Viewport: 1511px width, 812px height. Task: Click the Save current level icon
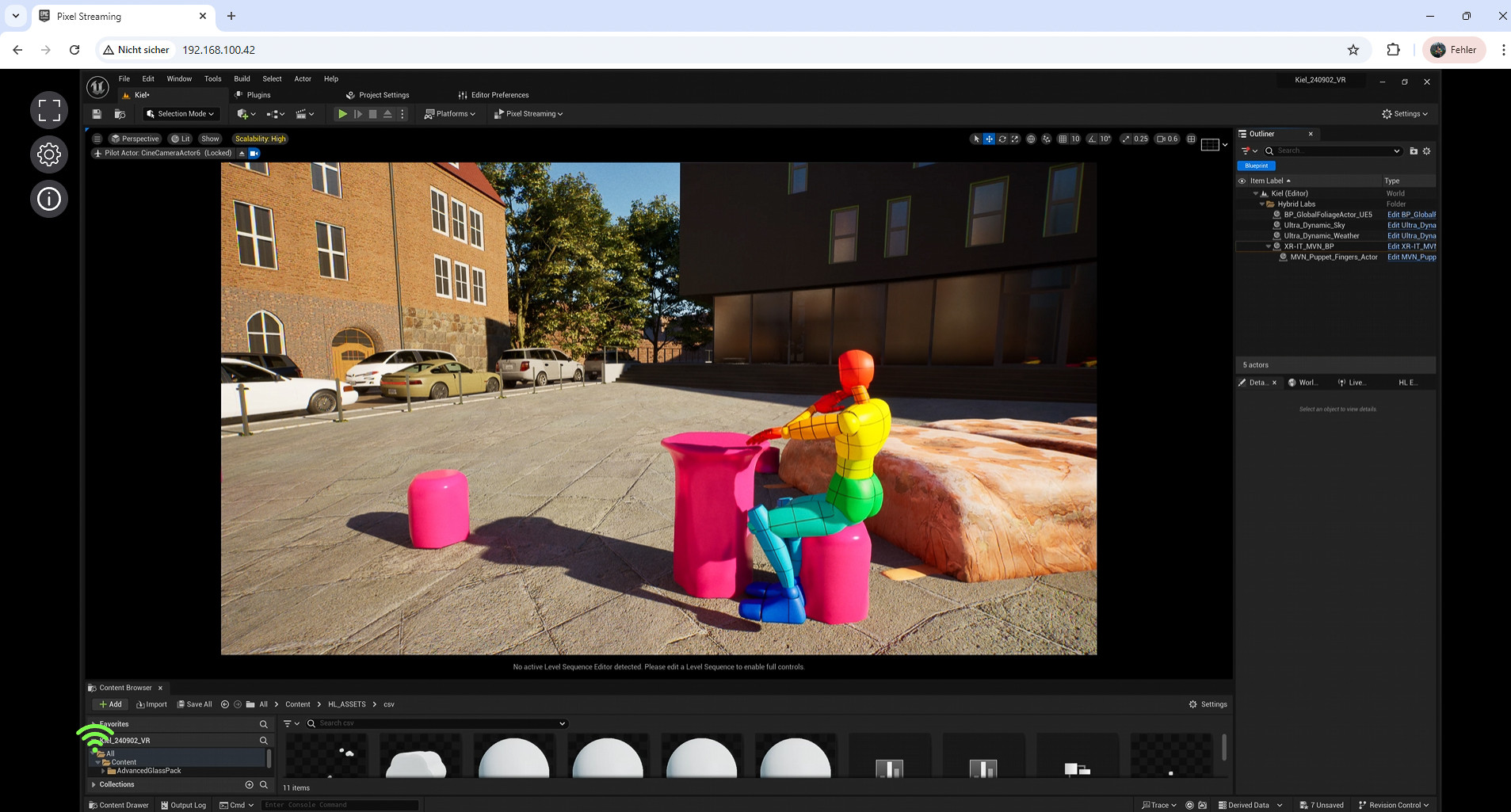97,114
